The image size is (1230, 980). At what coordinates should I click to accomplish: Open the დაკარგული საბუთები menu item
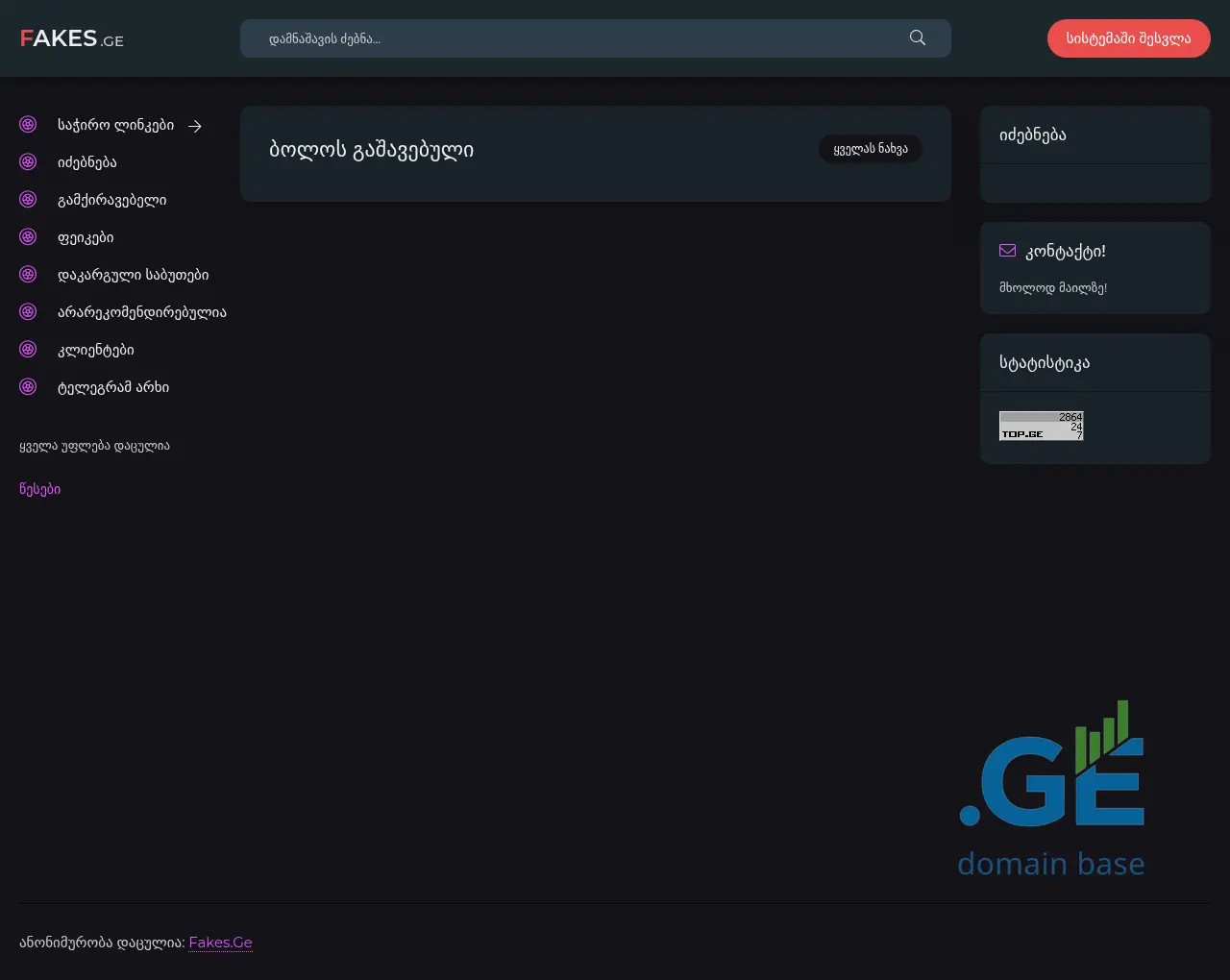pos(133,275)
